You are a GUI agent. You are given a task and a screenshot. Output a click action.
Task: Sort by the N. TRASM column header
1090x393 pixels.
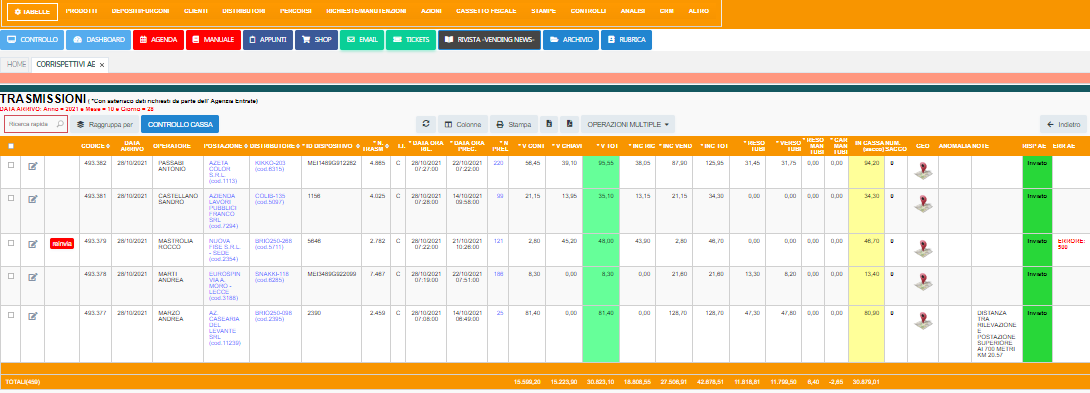[x=376, y=147]
